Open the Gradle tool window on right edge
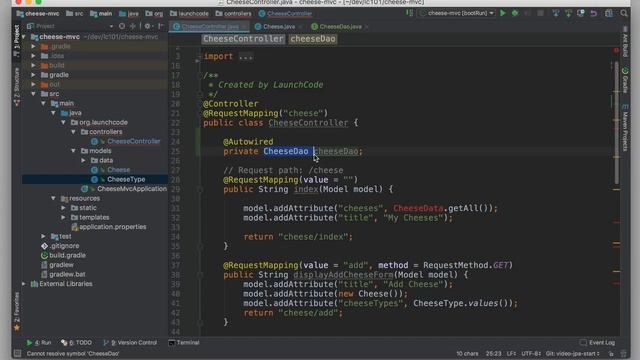Viewport: 640px width, 360px height. (x=625, y=80)
